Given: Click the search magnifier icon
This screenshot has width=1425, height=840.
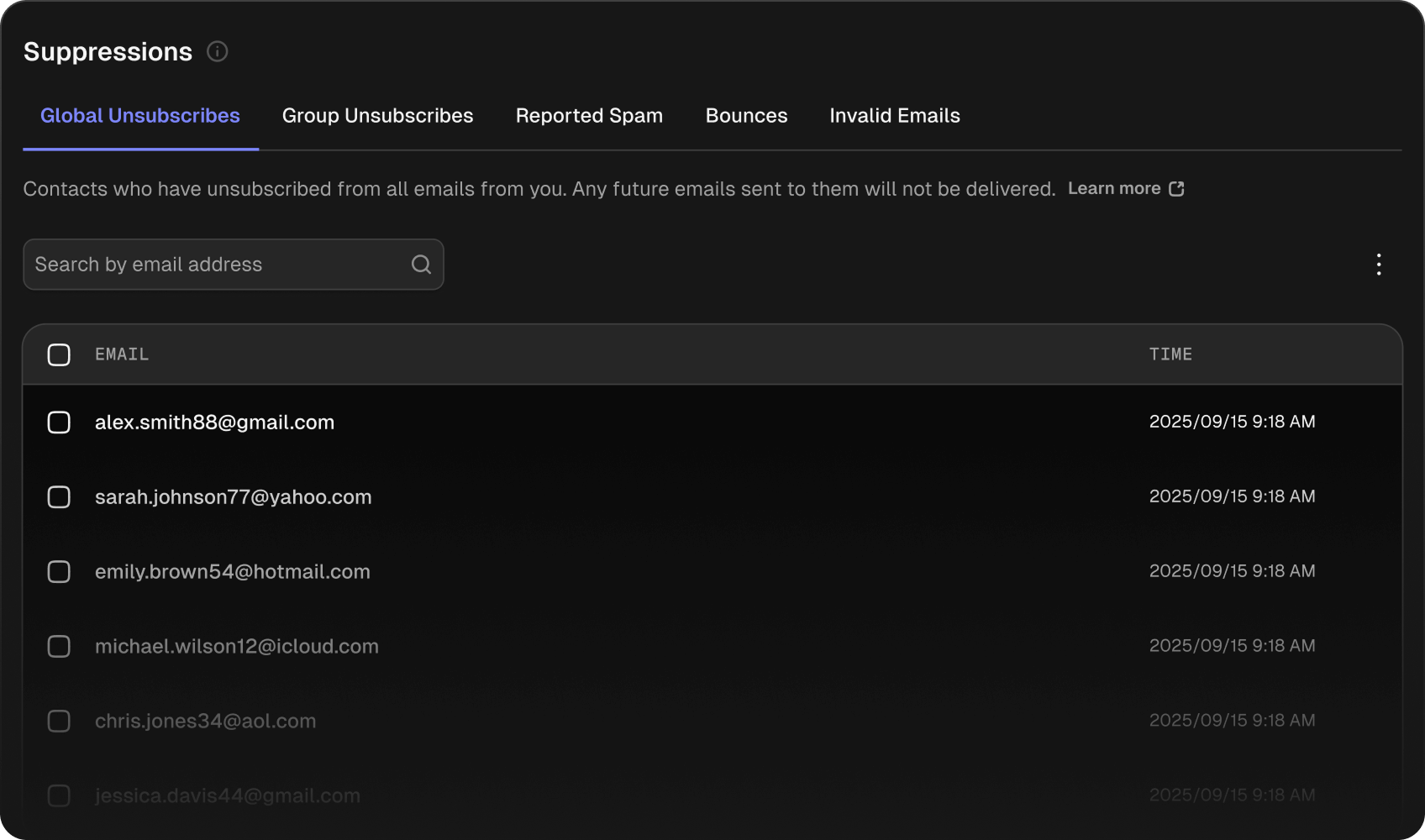Looking at the screenshot, I should [x=421, y=265].
